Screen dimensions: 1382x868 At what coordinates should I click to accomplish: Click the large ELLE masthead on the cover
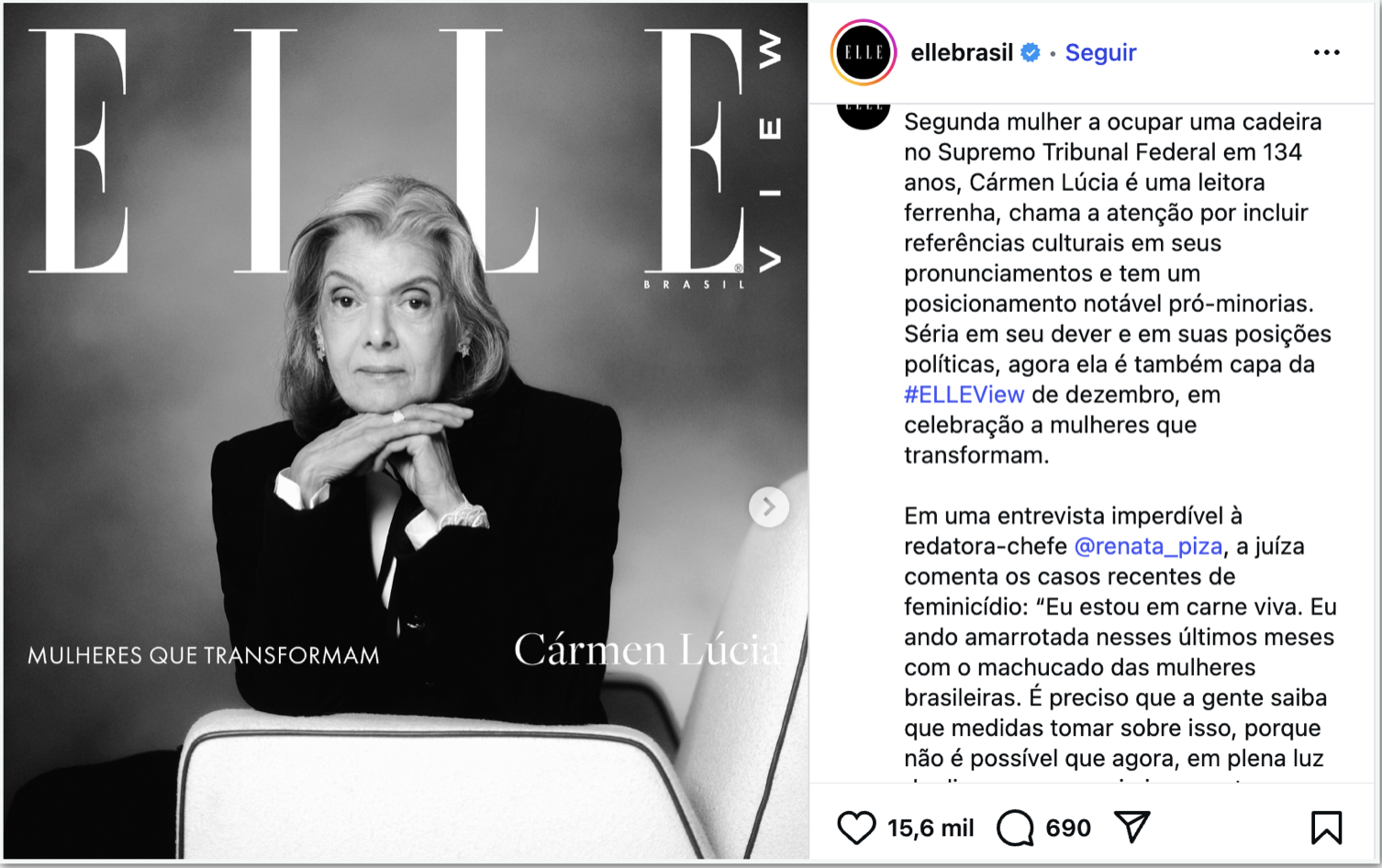(x=385, y=151)
